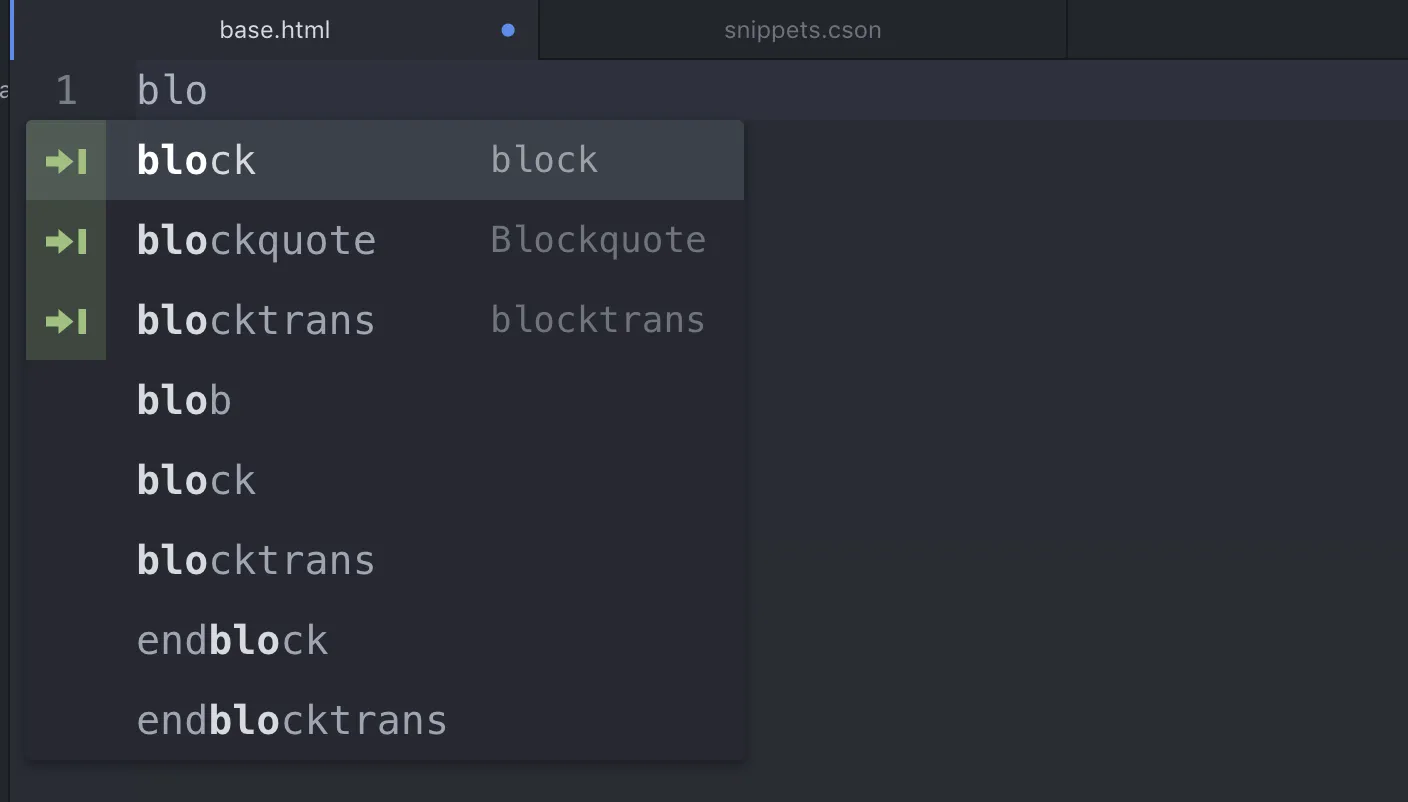Screen dimensions: 1408x802
Task: Pick the blocktrans snippet with the arrow icon
Action: (256, 321)
